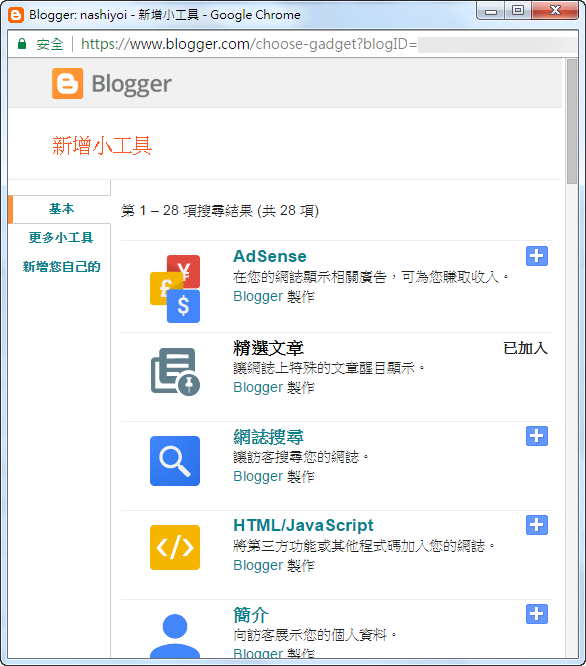Viewport: 586px width, 666px height.
Task: Click the HTML/JavaScript code bracket icon
Action: point(175,547)
